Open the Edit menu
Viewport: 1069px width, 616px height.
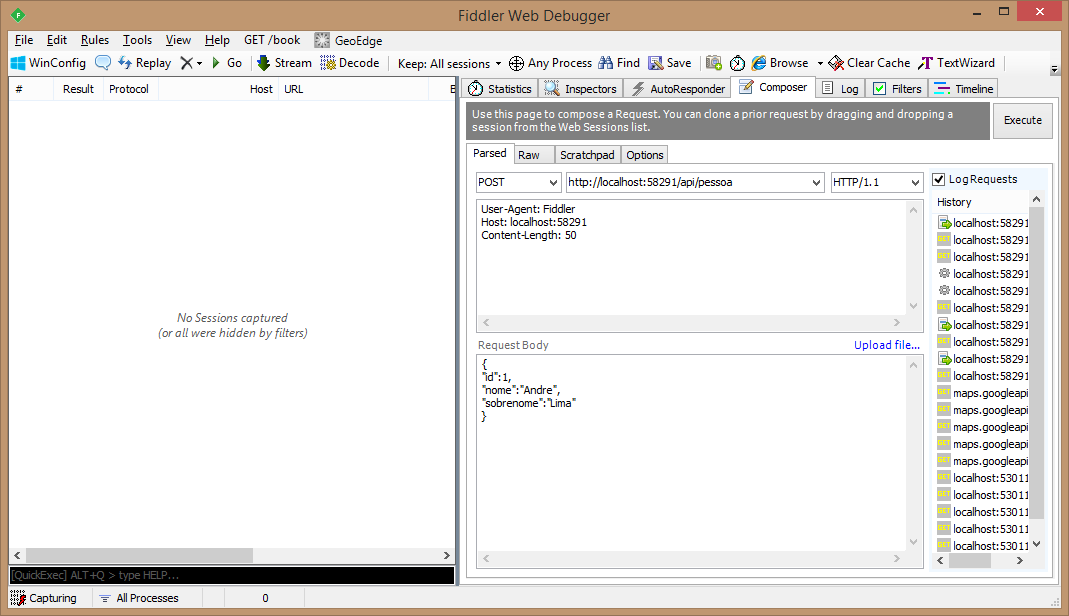click(x=57, y=40)
